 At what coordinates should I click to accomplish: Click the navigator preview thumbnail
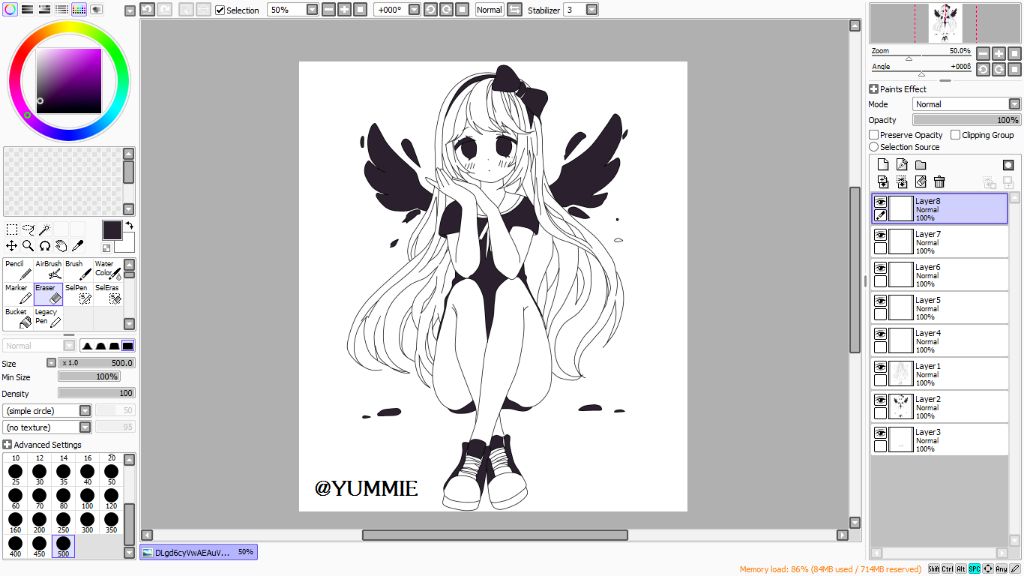click(945, 23)
